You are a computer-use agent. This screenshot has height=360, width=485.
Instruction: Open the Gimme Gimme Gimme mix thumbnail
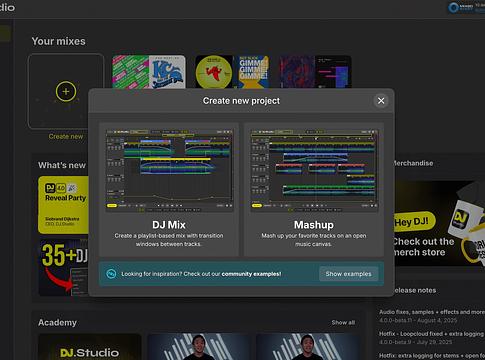pos(232,72)
